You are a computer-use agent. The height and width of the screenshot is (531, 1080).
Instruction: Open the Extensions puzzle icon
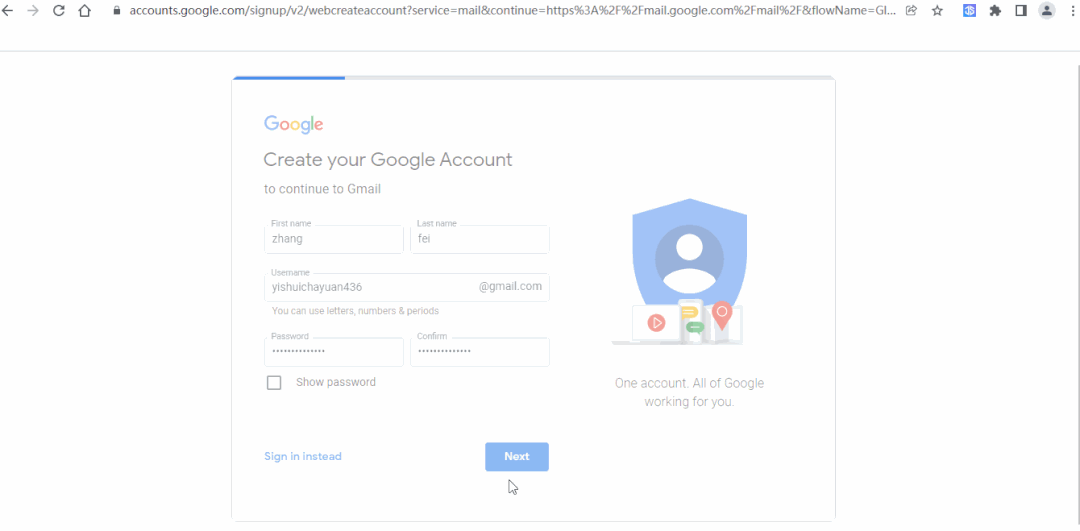tap(995, 11)
